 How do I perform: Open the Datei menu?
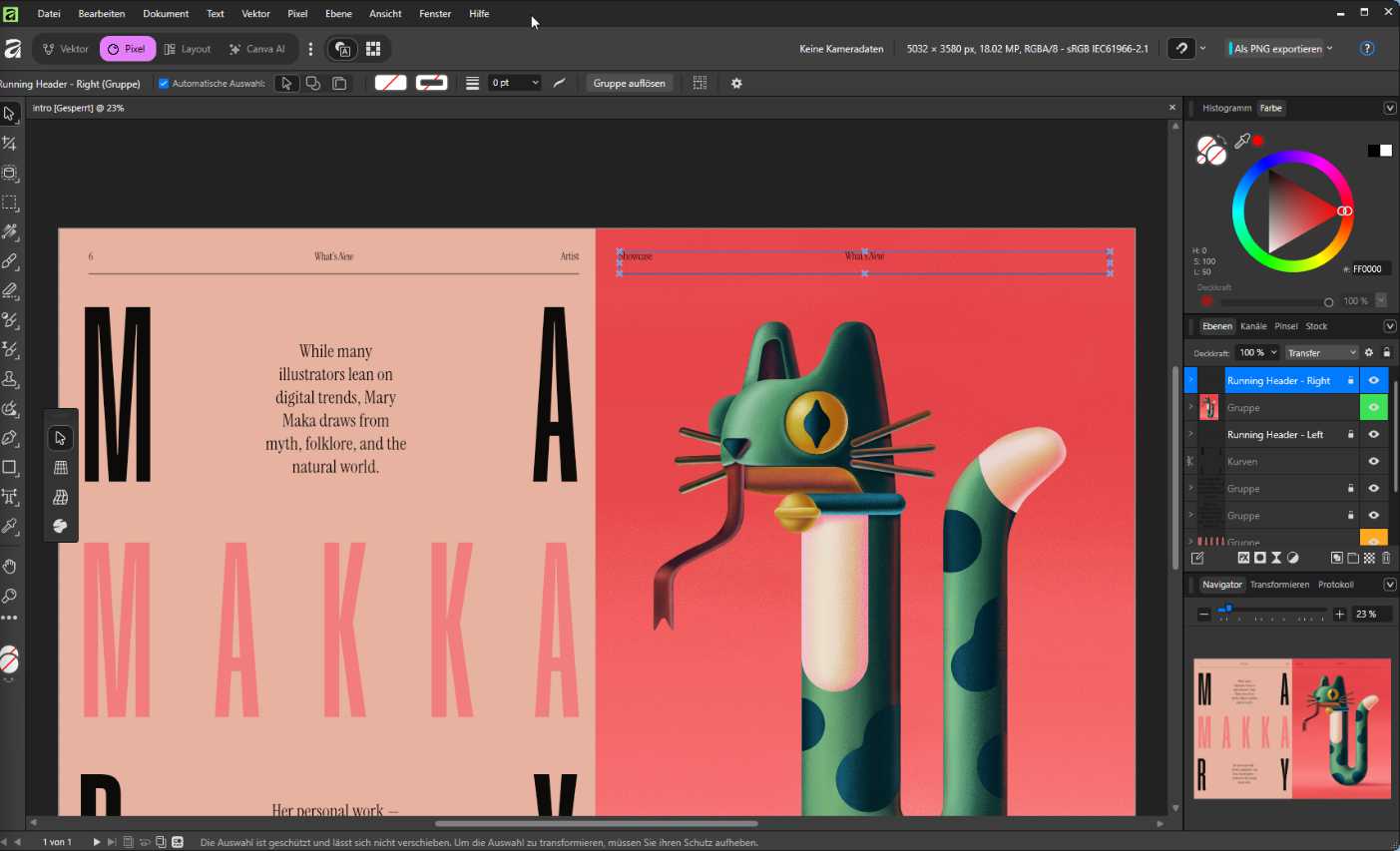click(x=49, y=14)
